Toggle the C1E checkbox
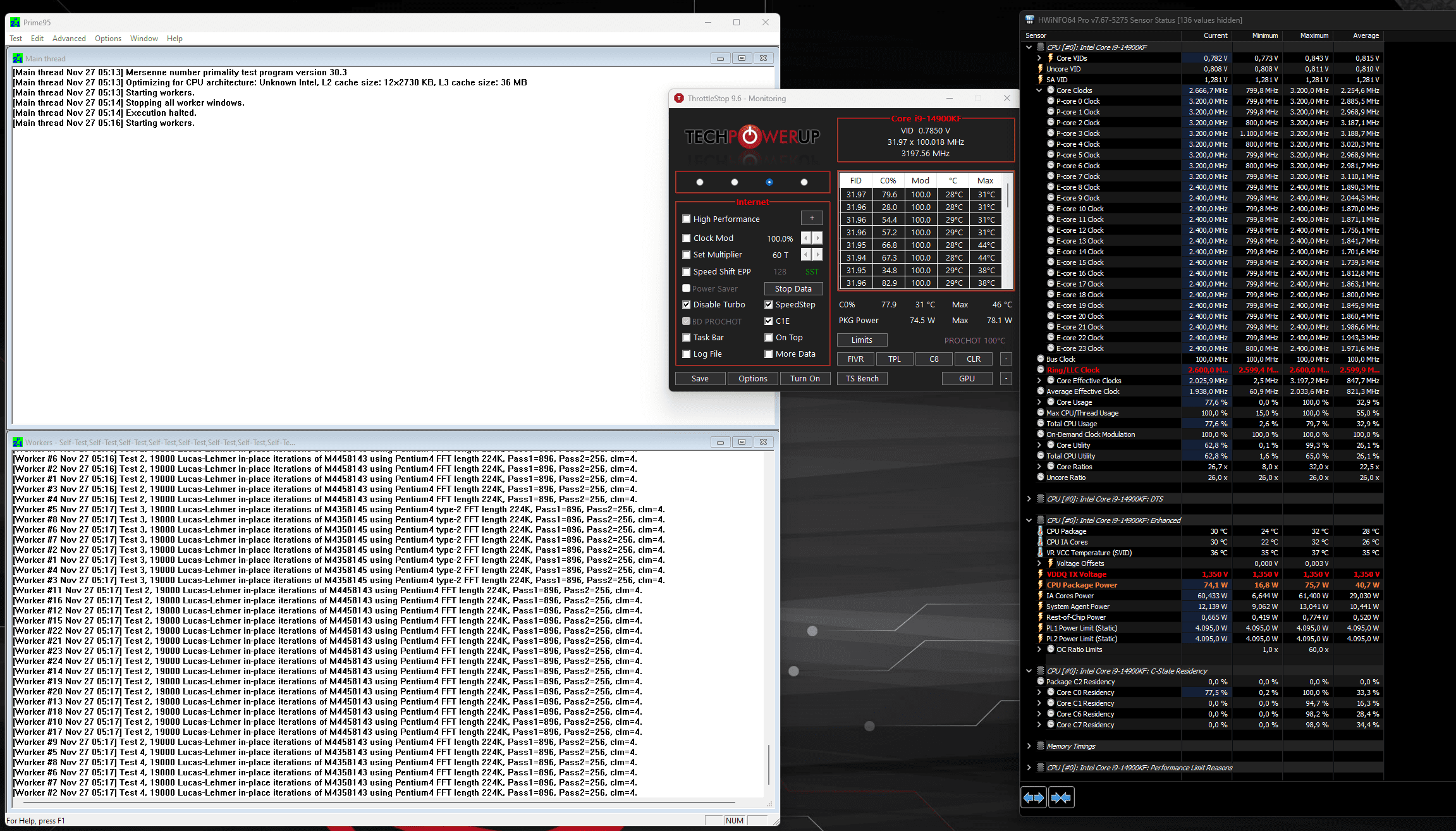 [x=768, y=321]
